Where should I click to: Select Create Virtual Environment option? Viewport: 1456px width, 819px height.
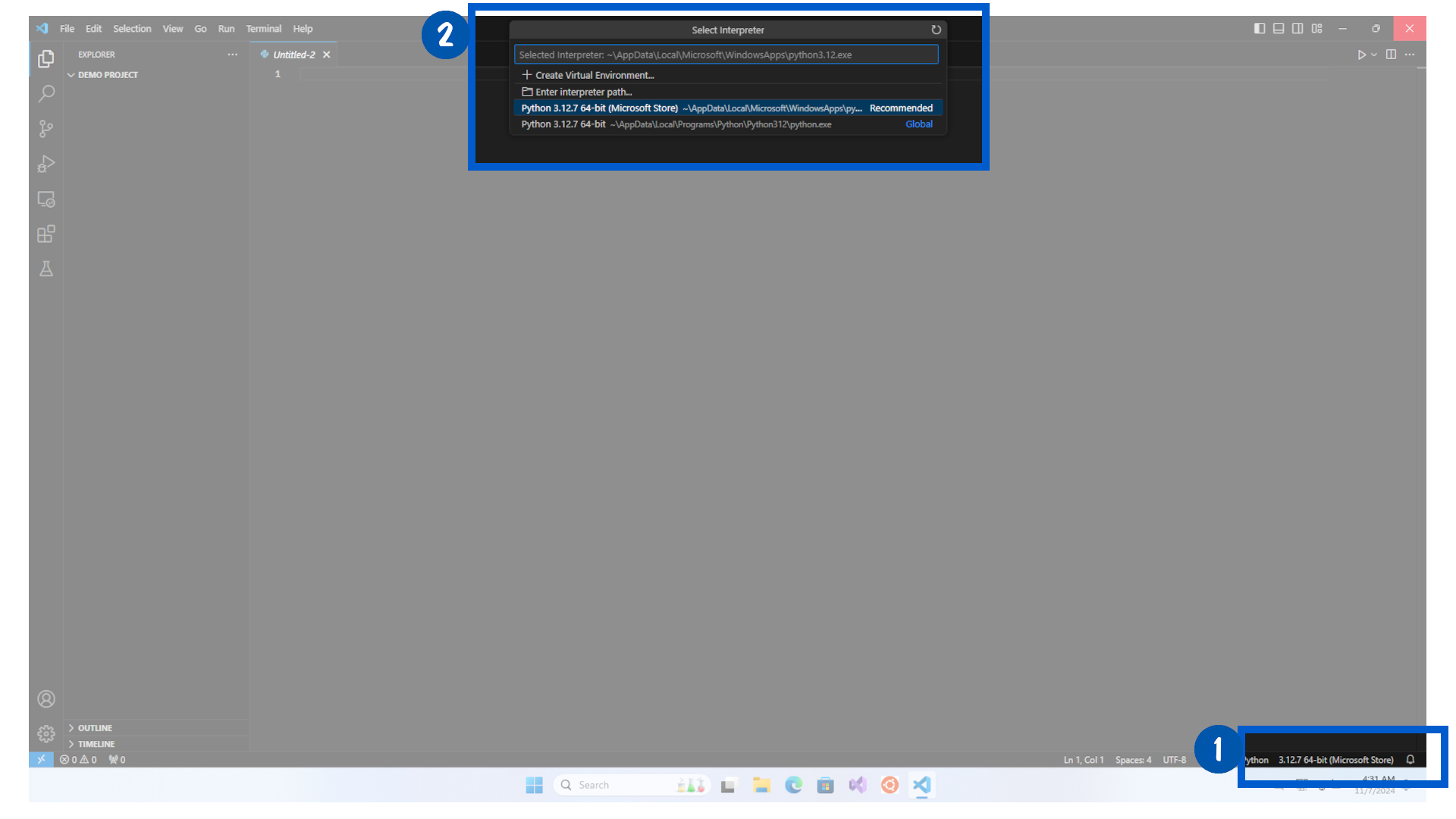595,75
